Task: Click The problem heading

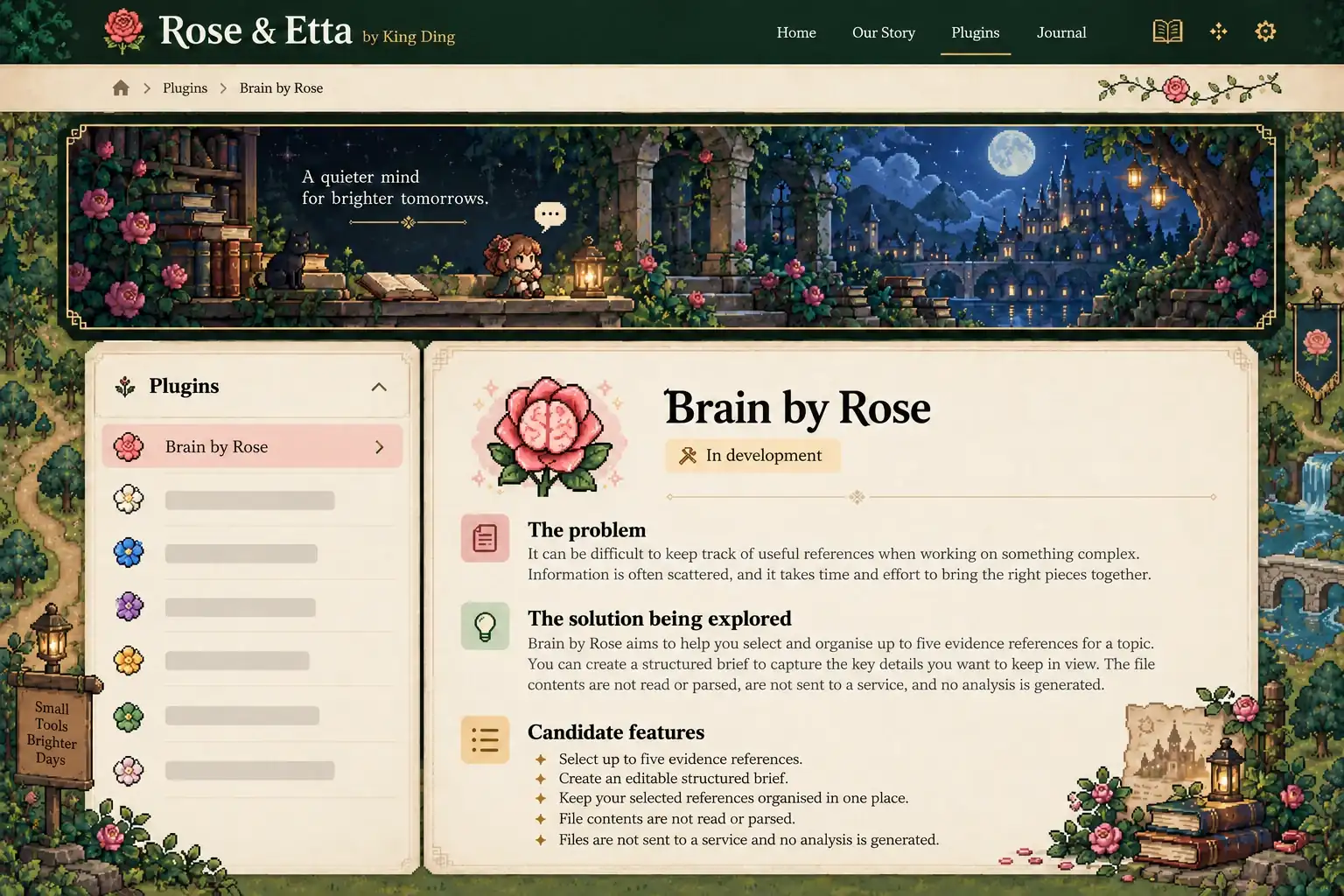Action: coord(586,530)
